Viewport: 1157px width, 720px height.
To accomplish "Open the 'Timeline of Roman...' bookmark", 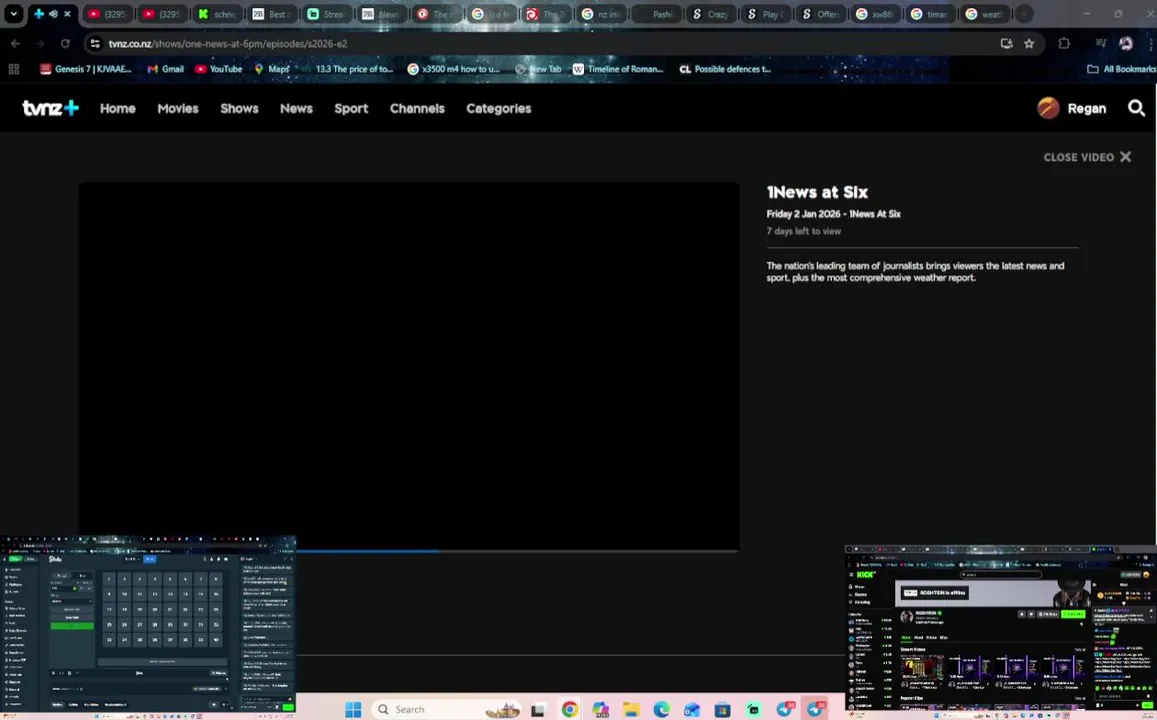I will [x=618, y=69].
